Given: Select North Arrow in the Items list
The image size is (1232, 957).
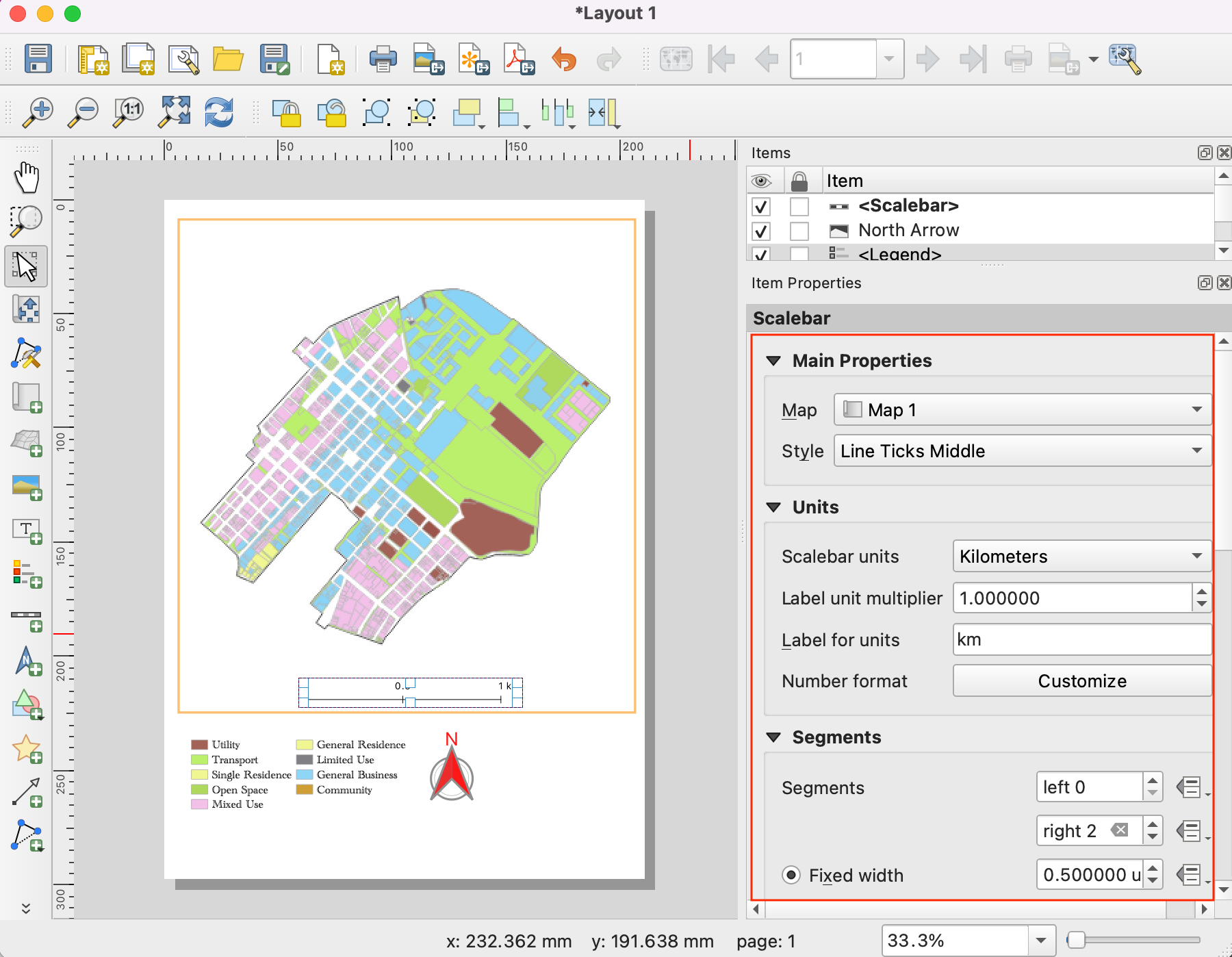Looking at the screenshot, I should (908, 231).
